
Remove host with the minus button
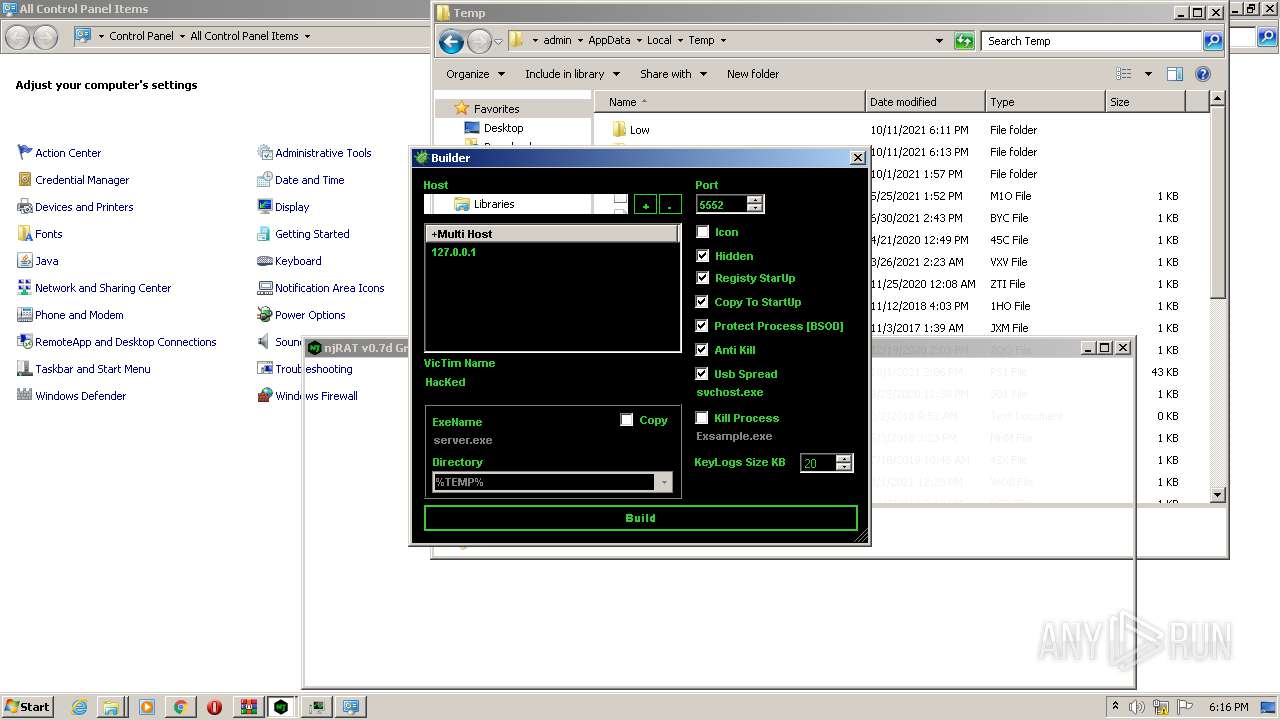point(670,204)
